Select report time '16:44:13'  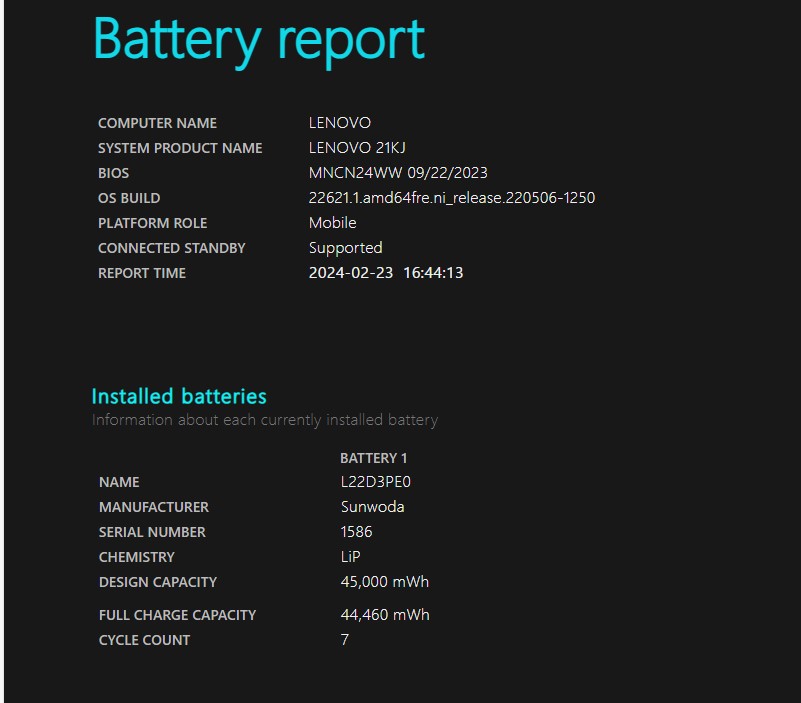point(433,273)
